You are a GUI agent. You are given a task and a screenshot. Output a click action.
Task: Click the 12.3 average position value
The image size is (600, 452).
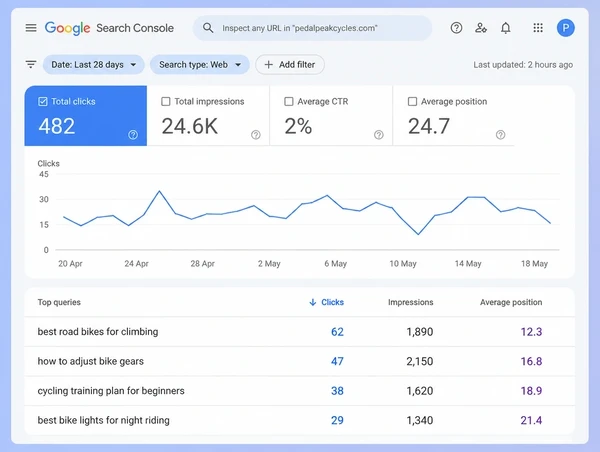click(x=531, y=332)
